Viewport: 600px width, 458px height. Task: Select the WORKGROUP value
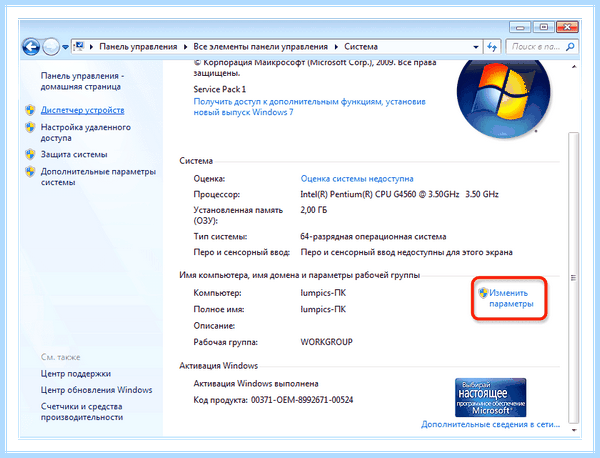[326, 342]
